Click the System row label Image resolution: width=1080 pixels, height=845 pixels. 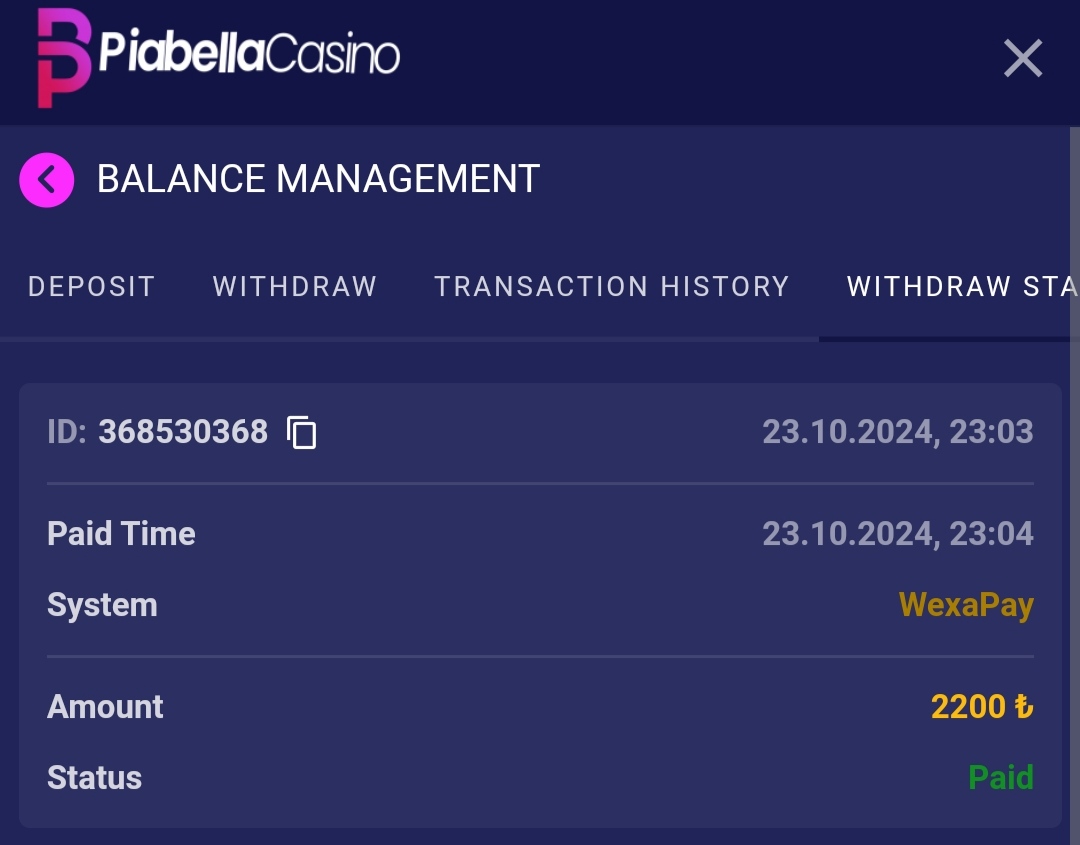click(x=102, y=605)
